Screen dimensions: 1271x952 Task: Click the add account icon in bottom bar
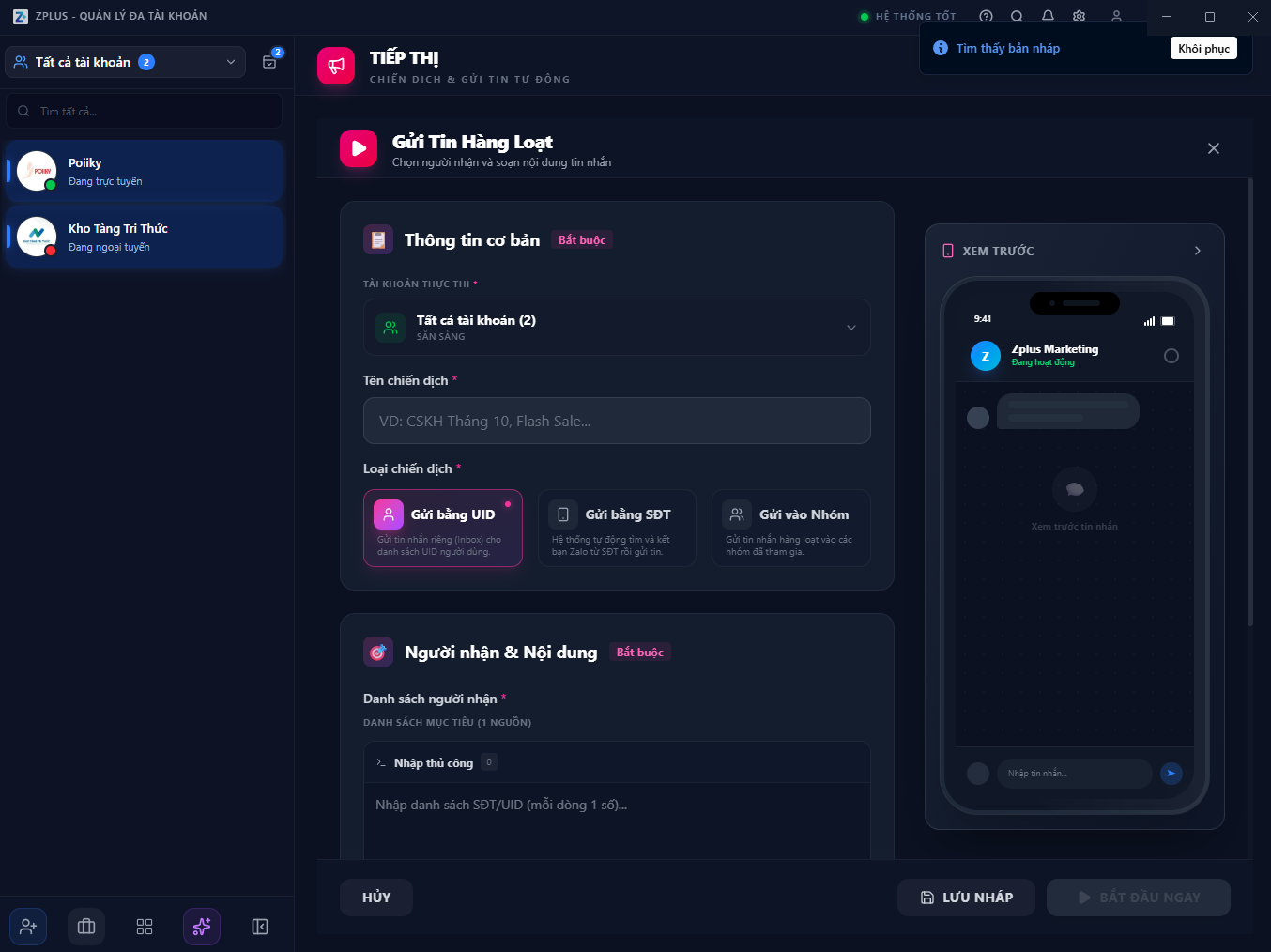click(x=28, y=927)
